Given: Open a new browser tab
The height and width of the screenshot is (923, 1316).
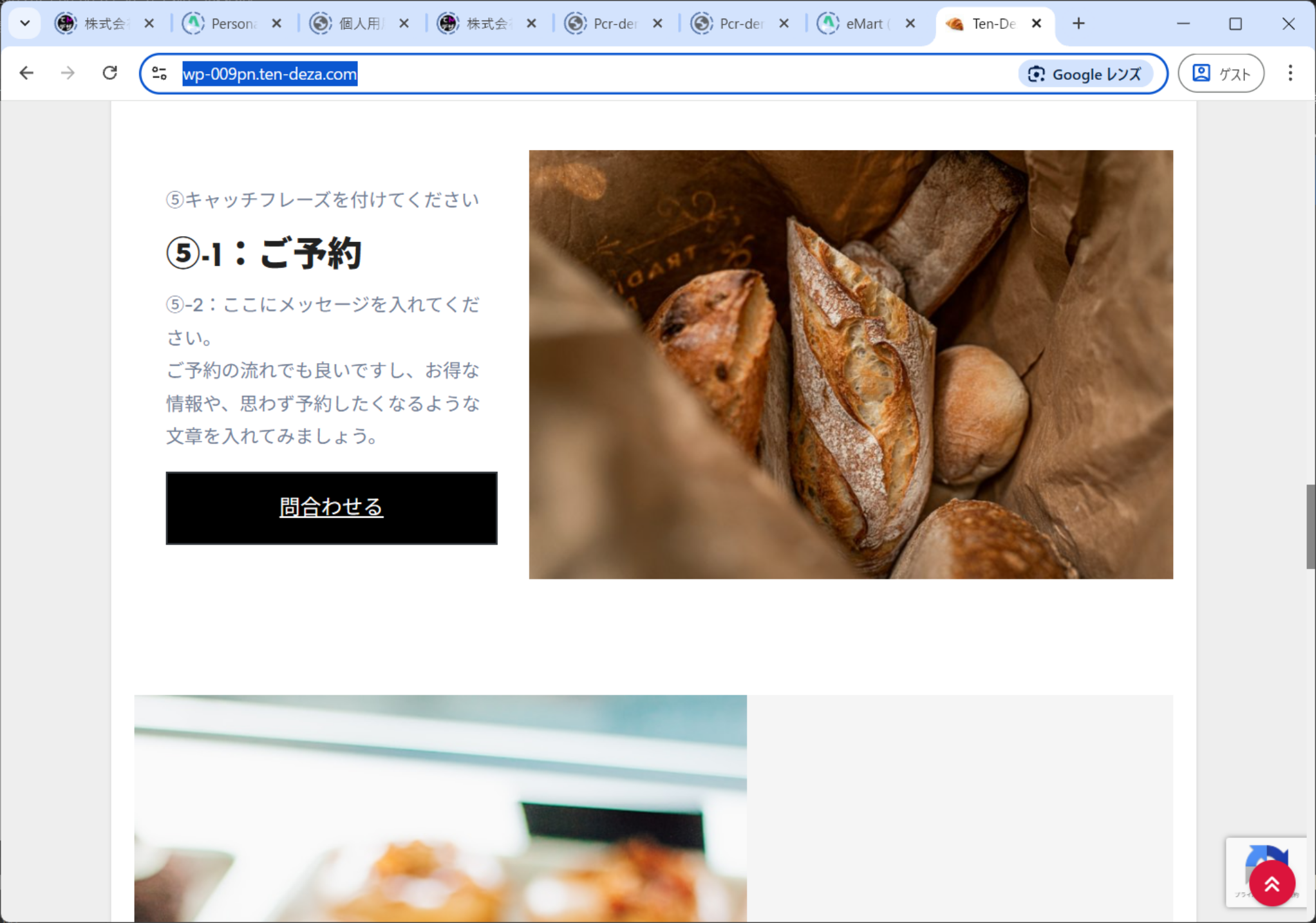Looking at the screenshot, I should point(1078,24).
